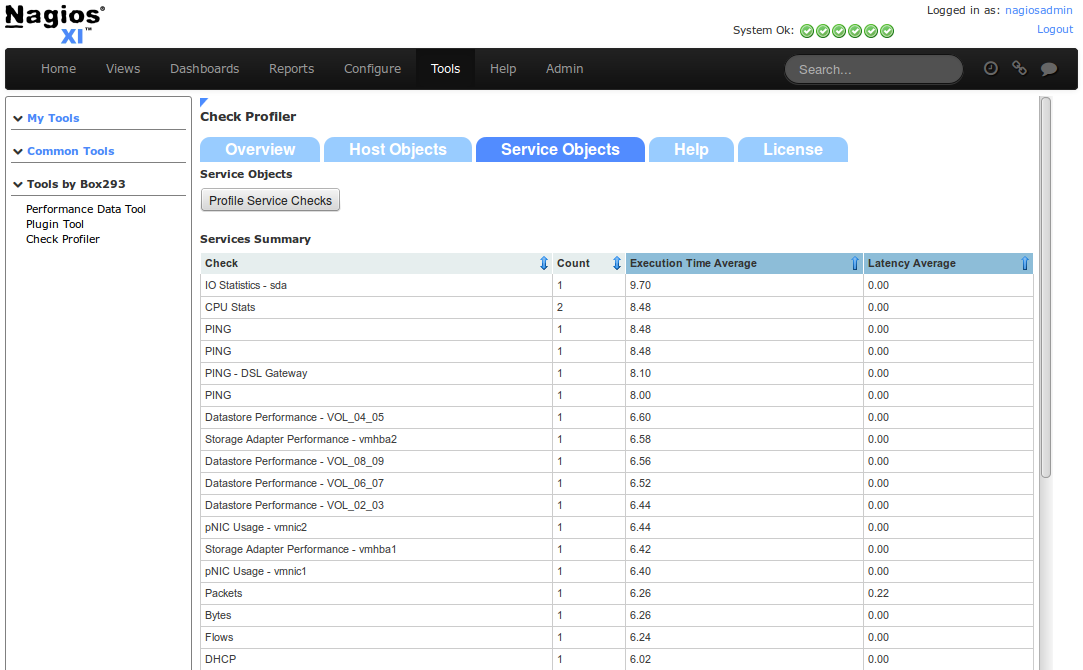The image size is (1083, 670).
Task: Open the Home menu
Action: point(58,68)
